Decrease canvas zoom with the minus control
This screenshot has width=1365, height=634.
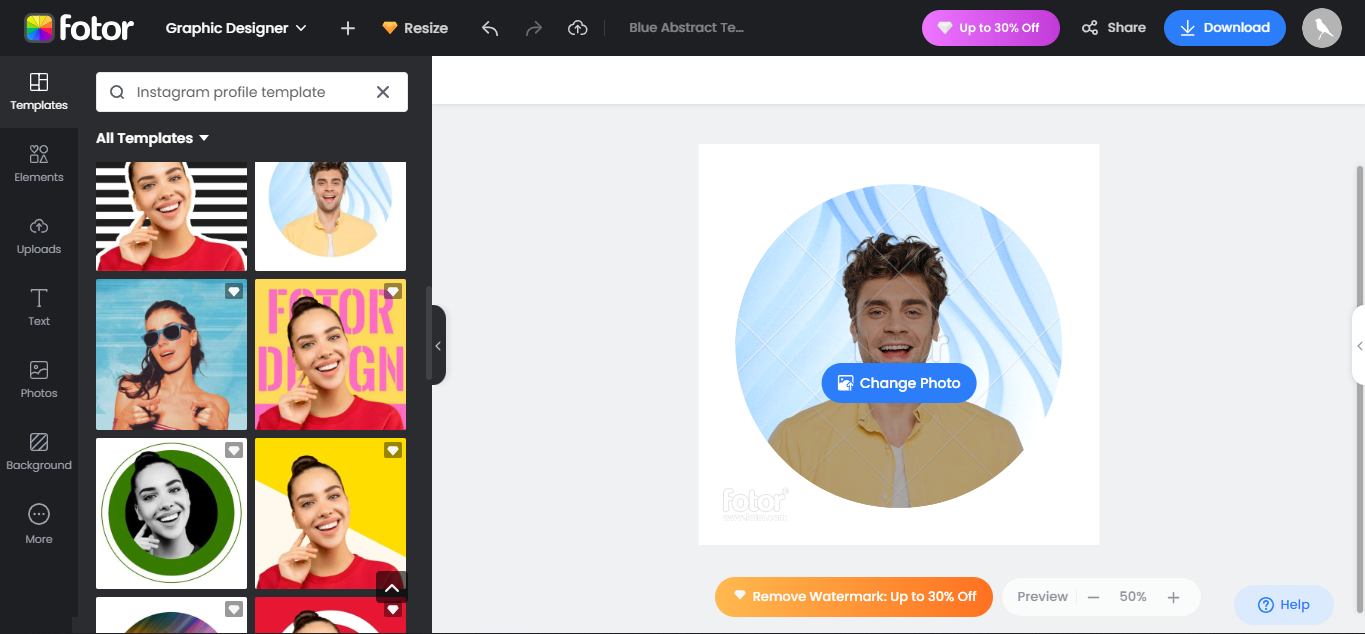pyautogui.click(x=1093, y=596)
